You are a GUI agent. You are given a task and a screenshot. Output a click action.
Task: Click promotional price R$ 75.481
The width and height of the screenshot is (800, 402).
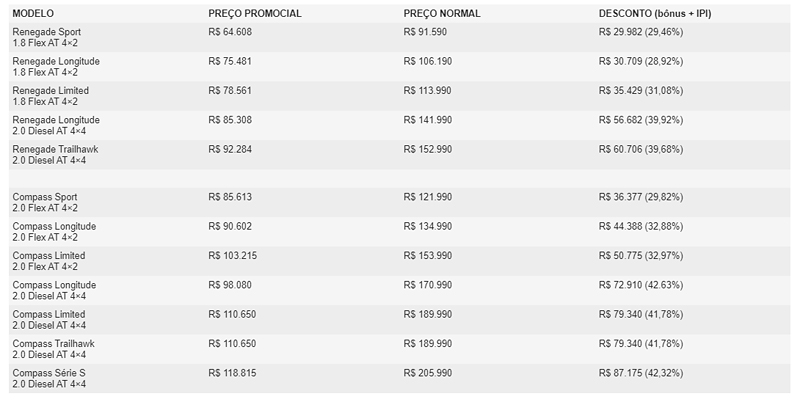[230, 61]
